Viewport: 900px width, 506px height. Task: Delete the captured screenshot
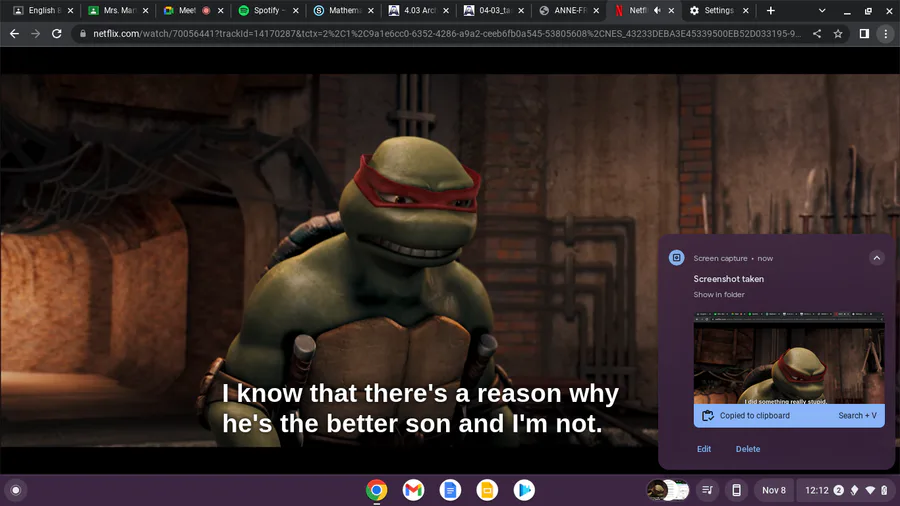(x=748, y=449)
